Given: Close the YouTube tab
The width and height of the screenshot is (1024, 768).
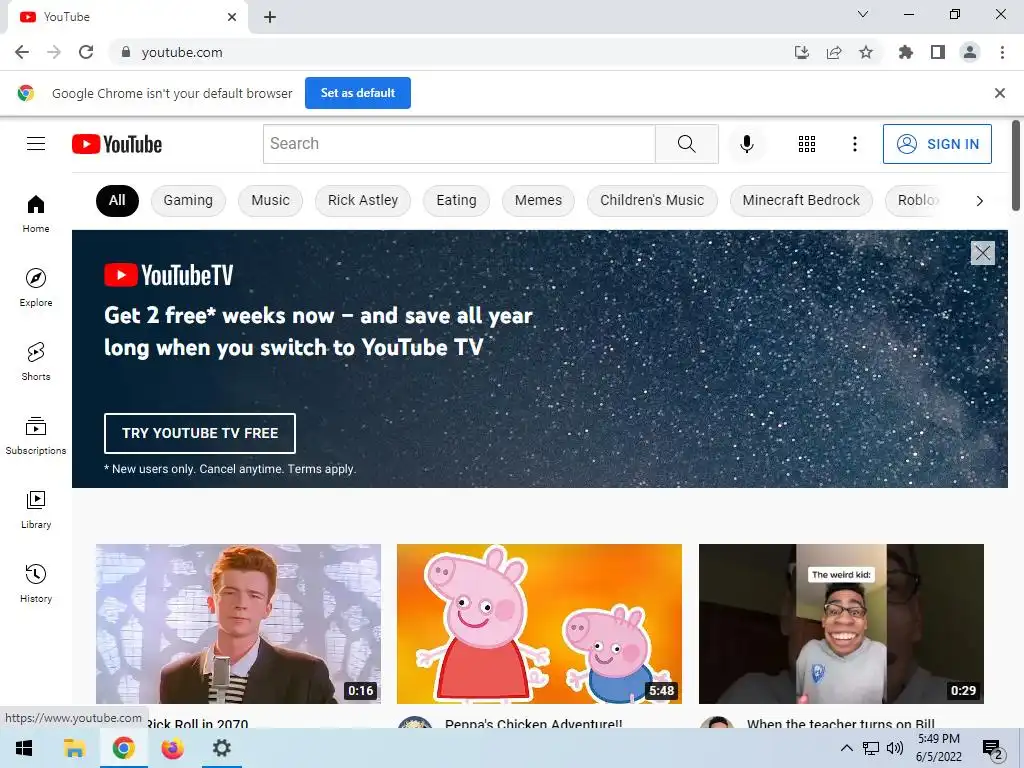Looking at the screenshot, I should 232,17.
